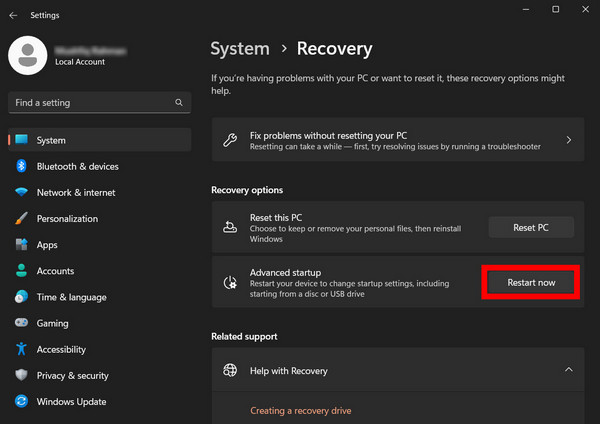Click the Accessibility figure icon

(x=21, y=349)
